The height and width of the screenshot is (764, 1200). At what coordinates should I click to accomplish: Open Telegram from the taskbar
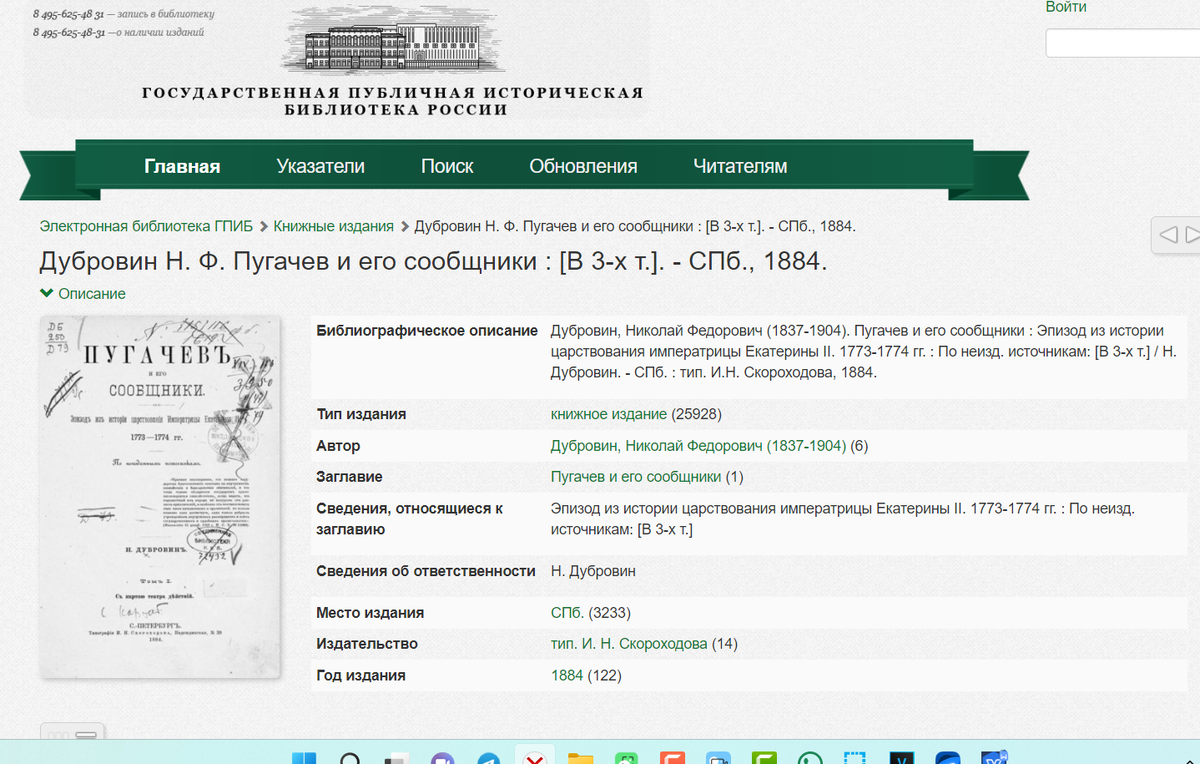point(487,757)
